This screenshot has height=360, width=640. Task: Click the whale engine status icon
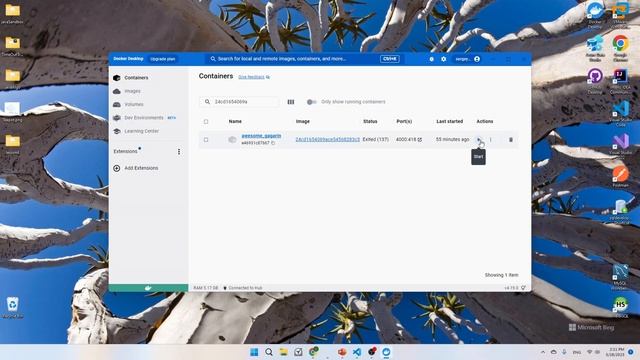click(x=148, y=288)
